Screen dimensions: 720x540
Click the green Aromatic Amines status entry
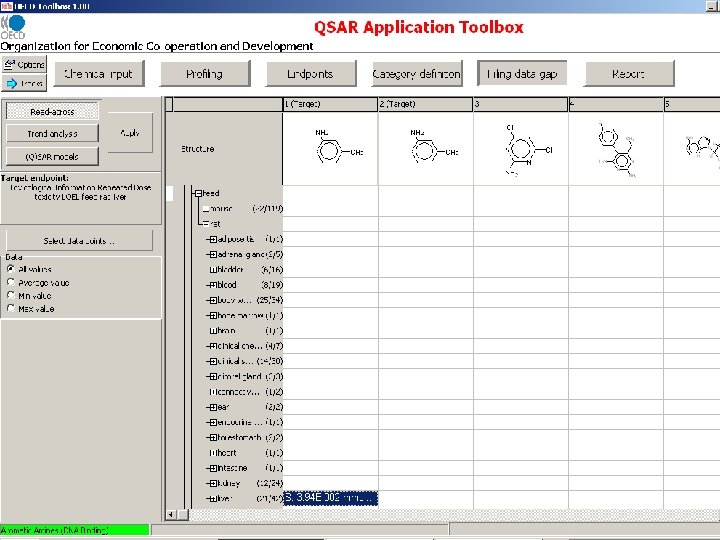(x=74, y=530)
